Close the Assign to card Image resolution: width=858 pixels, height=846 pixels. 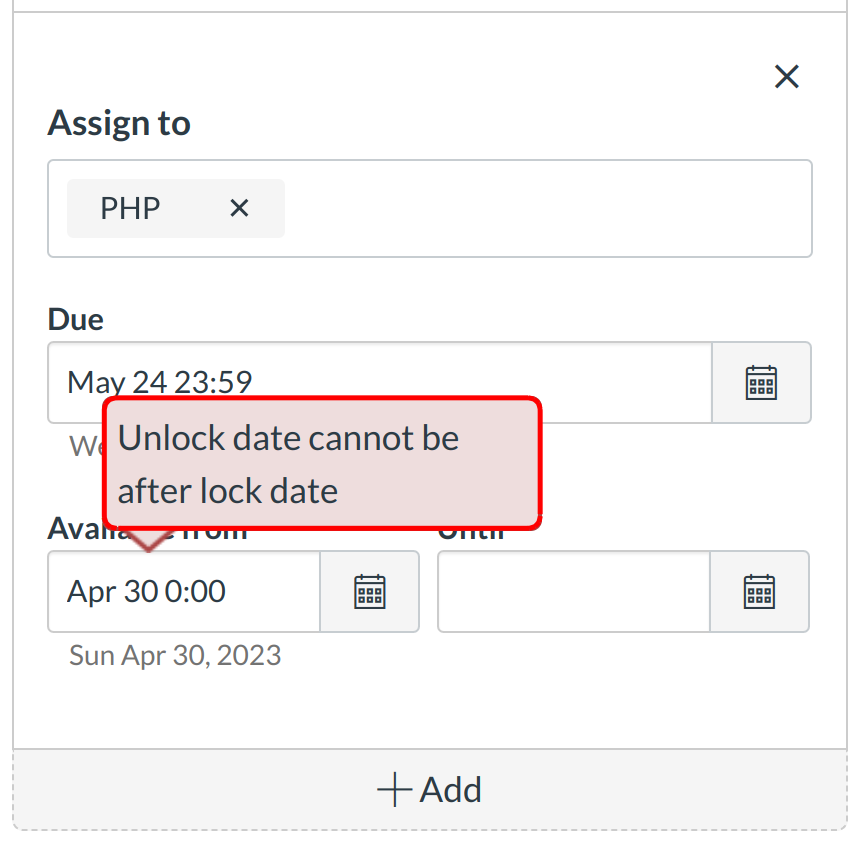pos(787,76)
